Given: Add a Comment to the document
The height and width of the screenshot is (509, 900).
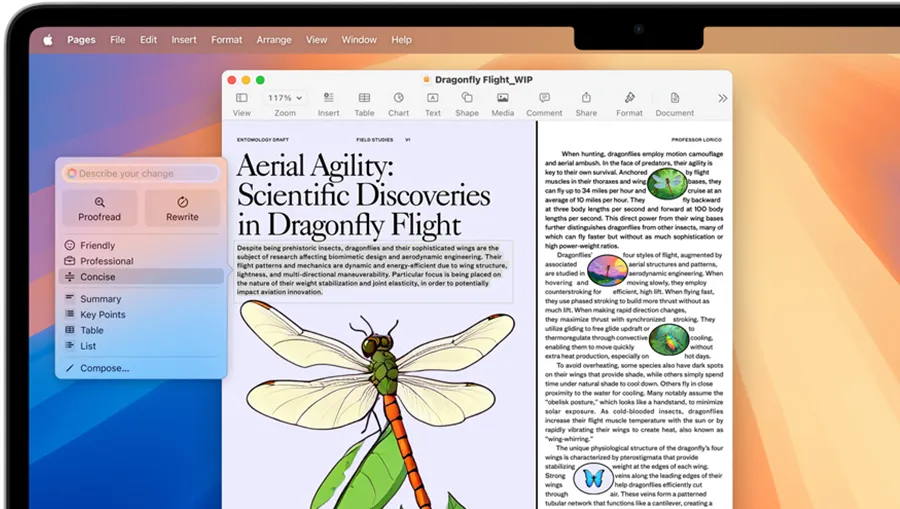Looking at the screenshot, I should coord(544,98).
